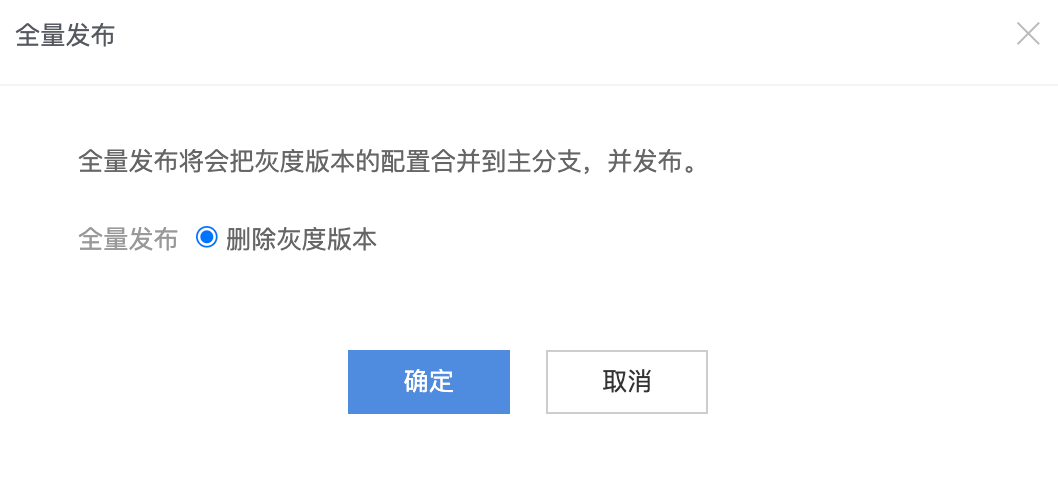Click the 确定 button to confirm publishing
Image resolution: width=1058 pixels, height=482 pixels.
[428, 381]
